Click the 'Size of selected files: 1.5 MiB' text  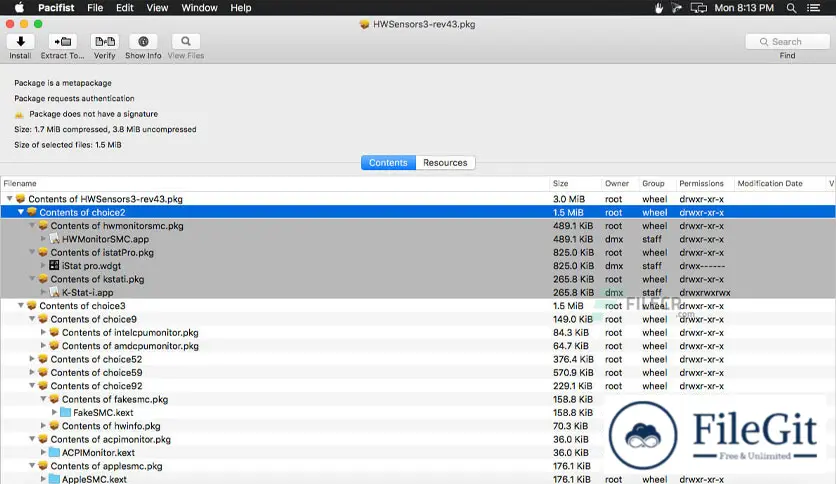(x=68, y=144)
